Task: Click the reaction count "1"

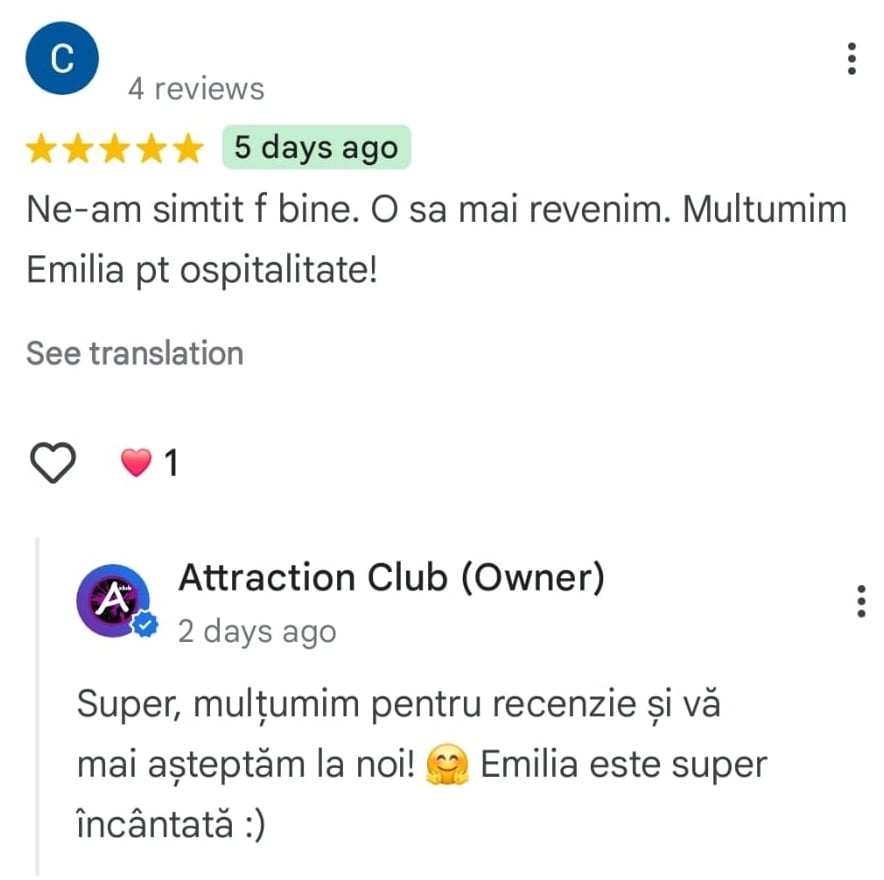Action: tap(171, 463)
